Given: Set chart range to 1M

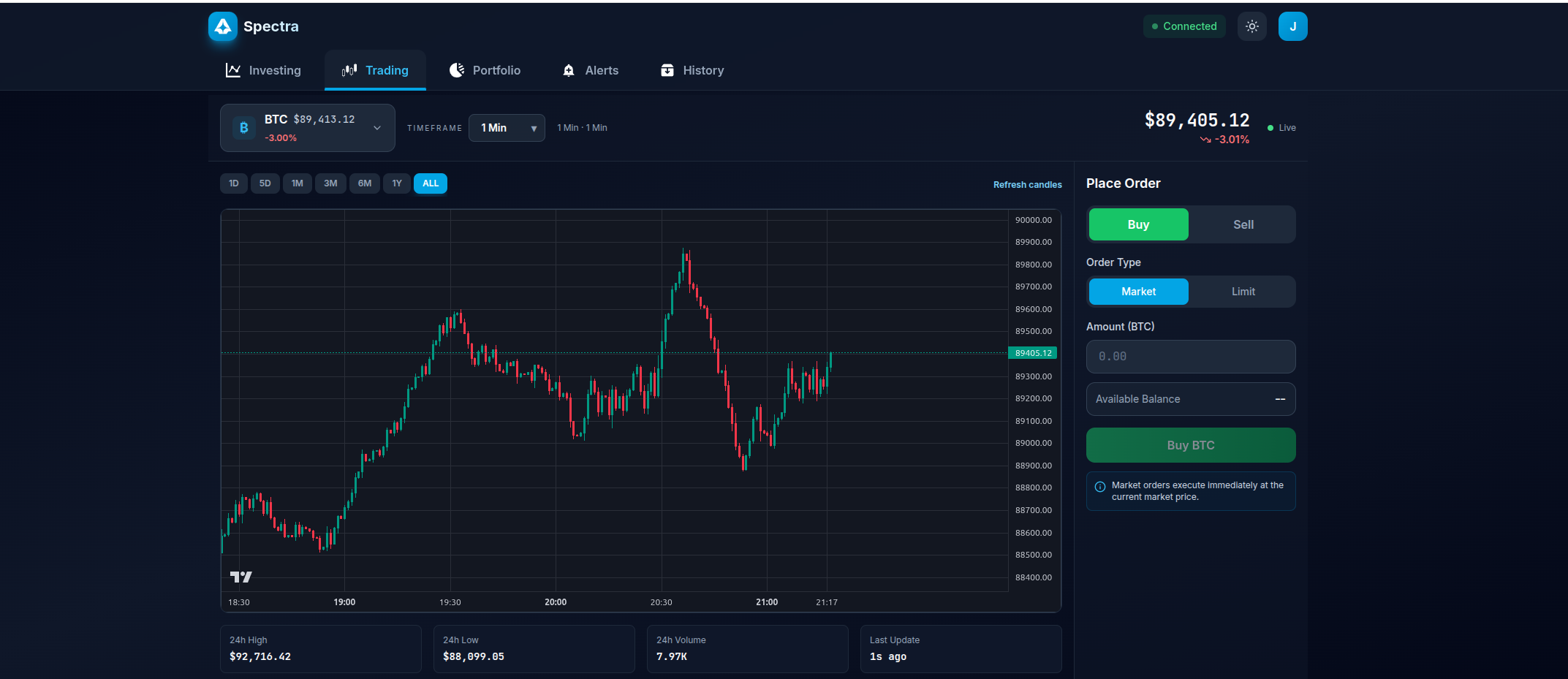Looking at the screenshot, I should [x=298, y=183].
